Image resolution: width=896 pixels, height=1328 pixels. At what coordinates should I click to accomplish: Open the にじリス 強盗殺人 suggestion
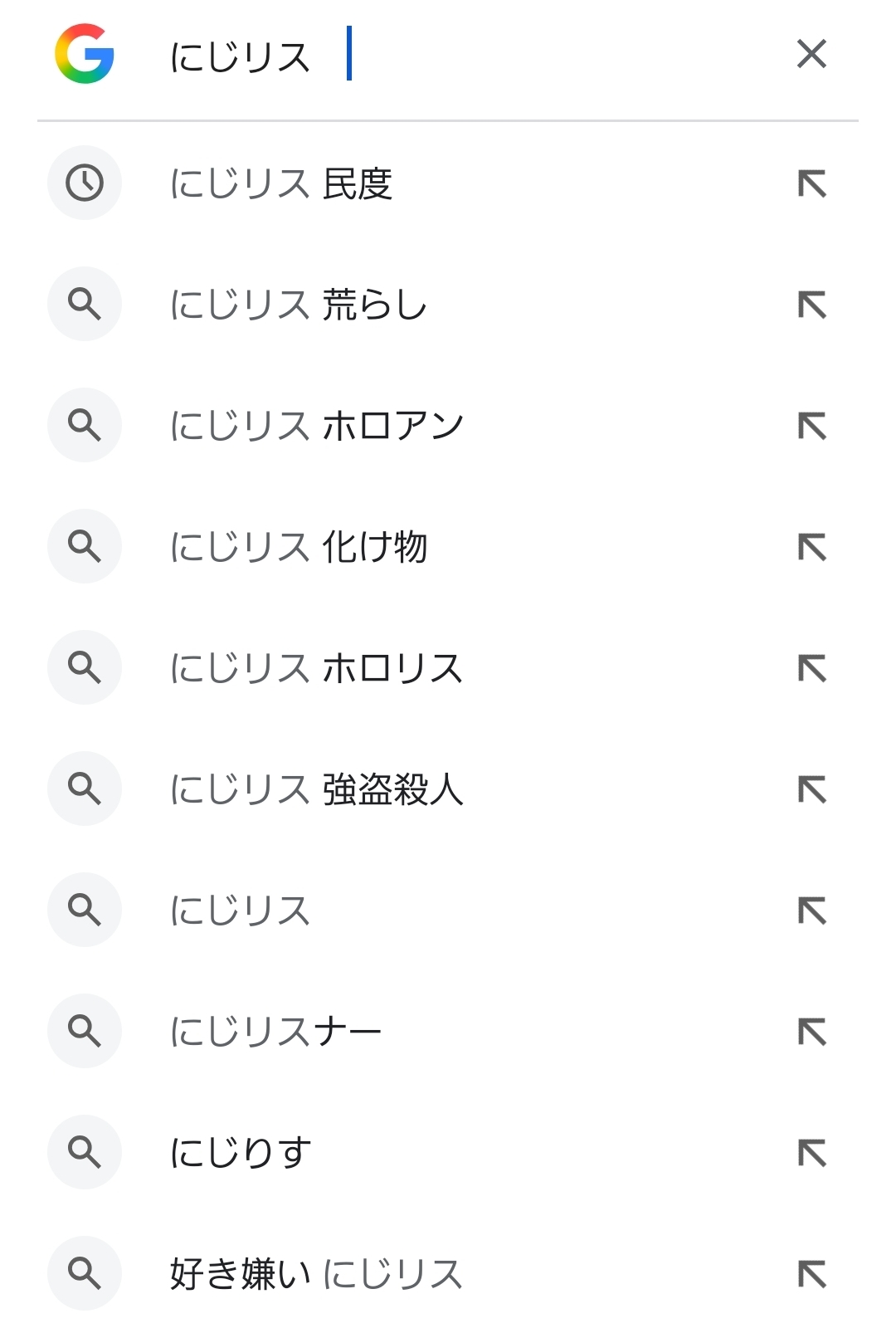(316, 789)
